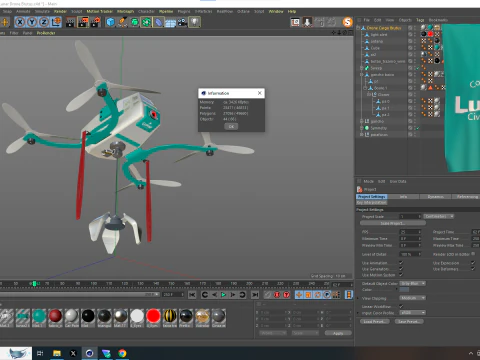Open File Explorer from the taskbar
Screen dimensions: 480x360
57,353
